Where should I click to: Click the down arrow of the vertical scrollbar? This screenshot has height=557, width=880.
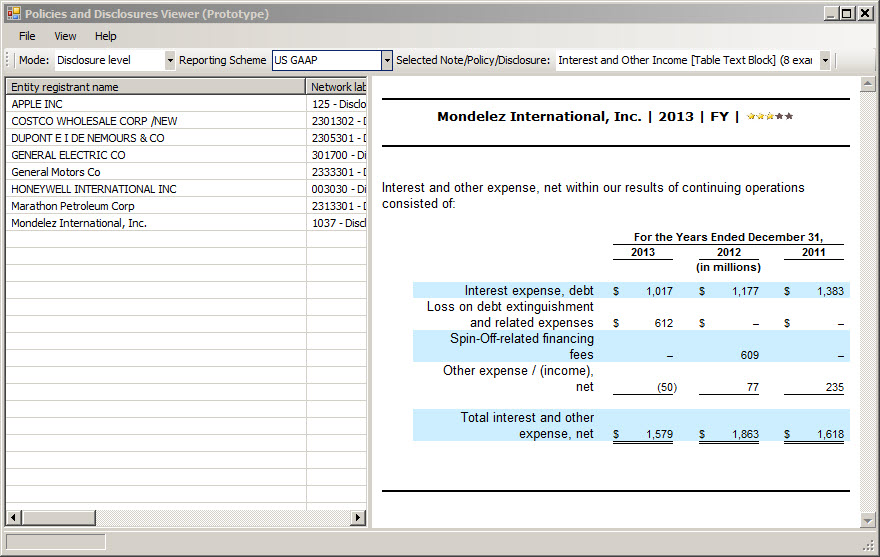pyautogui.click(x=868, y=521)
